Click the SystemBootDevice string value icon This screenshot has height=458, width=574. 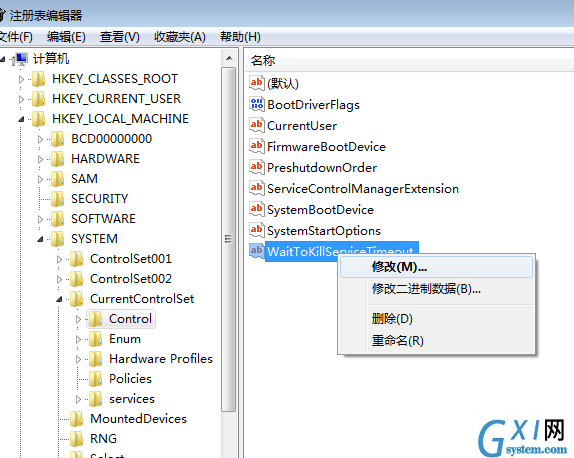[x=257, y=209]
